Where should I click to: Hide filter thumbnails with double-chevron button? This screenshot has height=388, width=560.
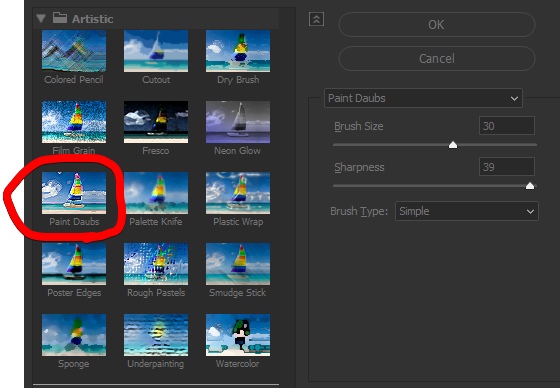pyautogui.click(x=316, y=19)
